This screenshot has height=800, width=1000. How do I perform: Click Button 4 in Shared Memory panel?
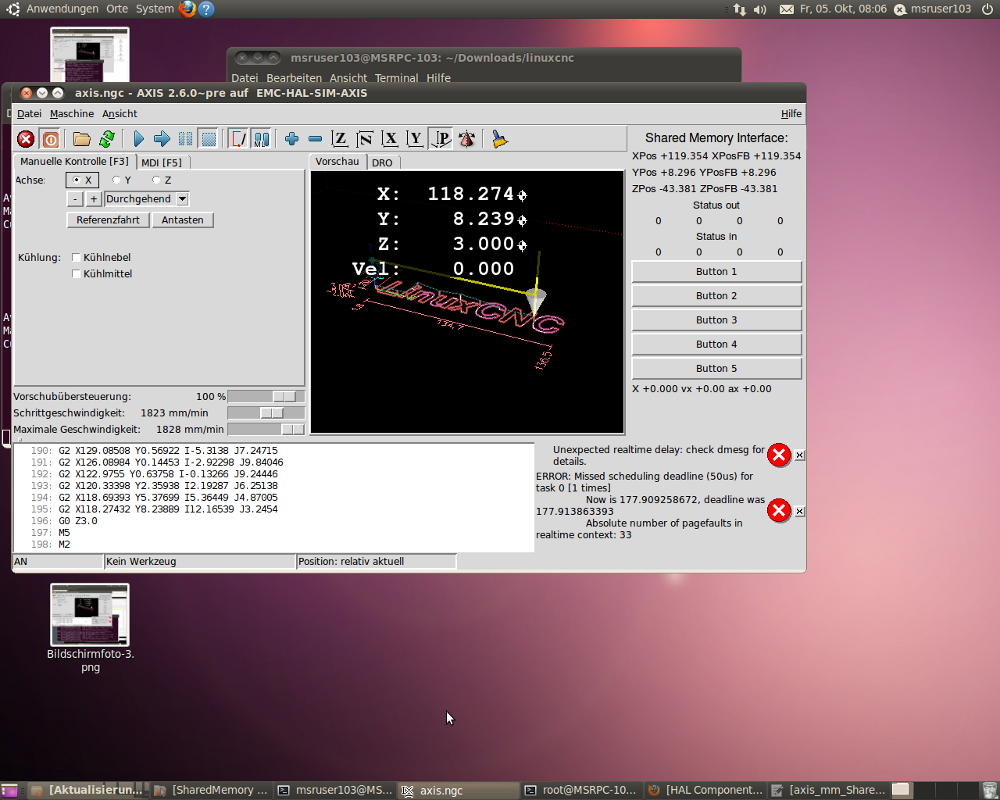click(716, 344)
